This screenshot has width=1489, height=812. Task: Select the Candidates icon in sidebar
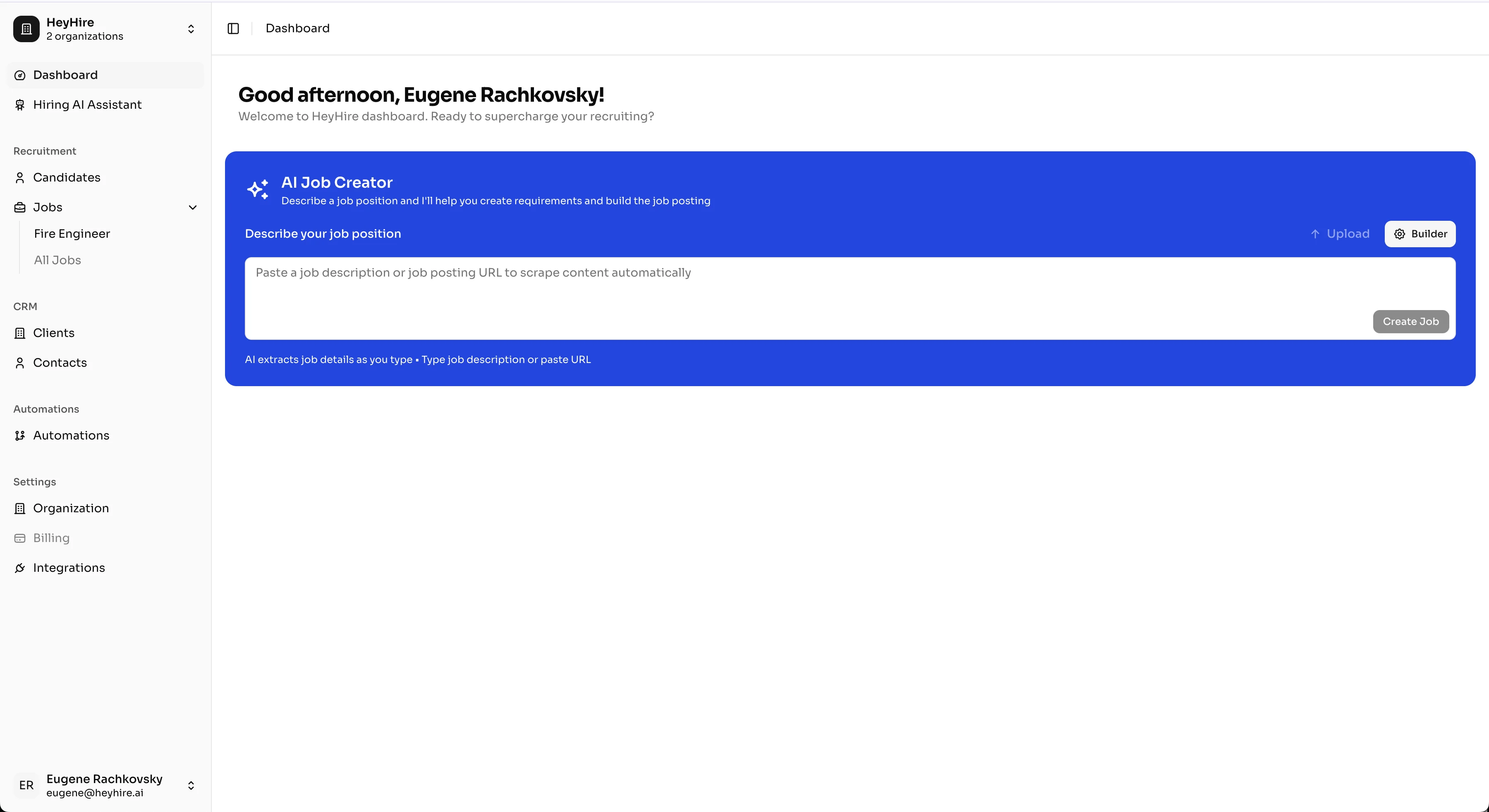pyautogui.click(x=20, y=177)
